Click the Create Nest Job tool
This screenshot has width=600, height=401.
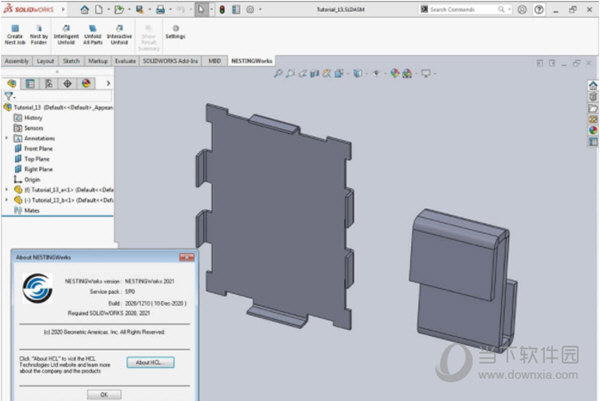pyautogui.click(x=15, y=35)
